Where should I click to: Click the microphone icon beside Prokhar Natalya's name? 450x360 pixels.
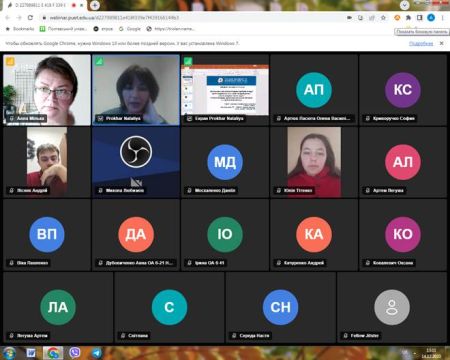[100, 118]
